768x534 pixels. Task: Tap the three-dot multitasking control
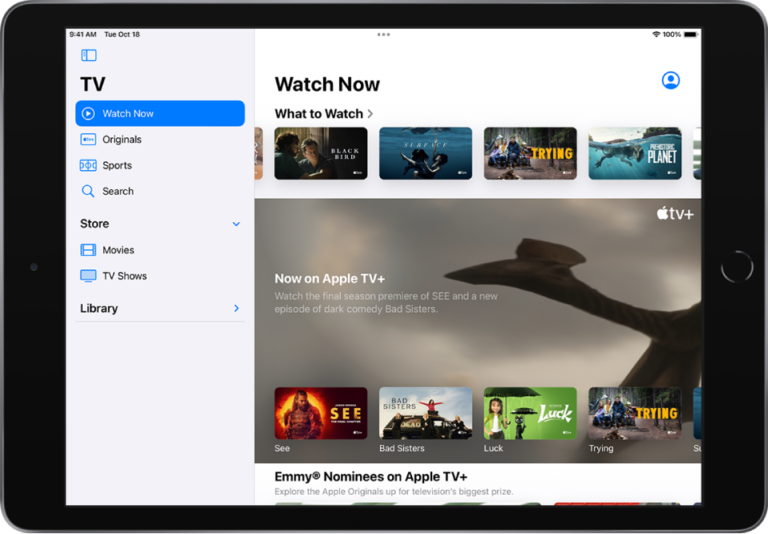384,35
